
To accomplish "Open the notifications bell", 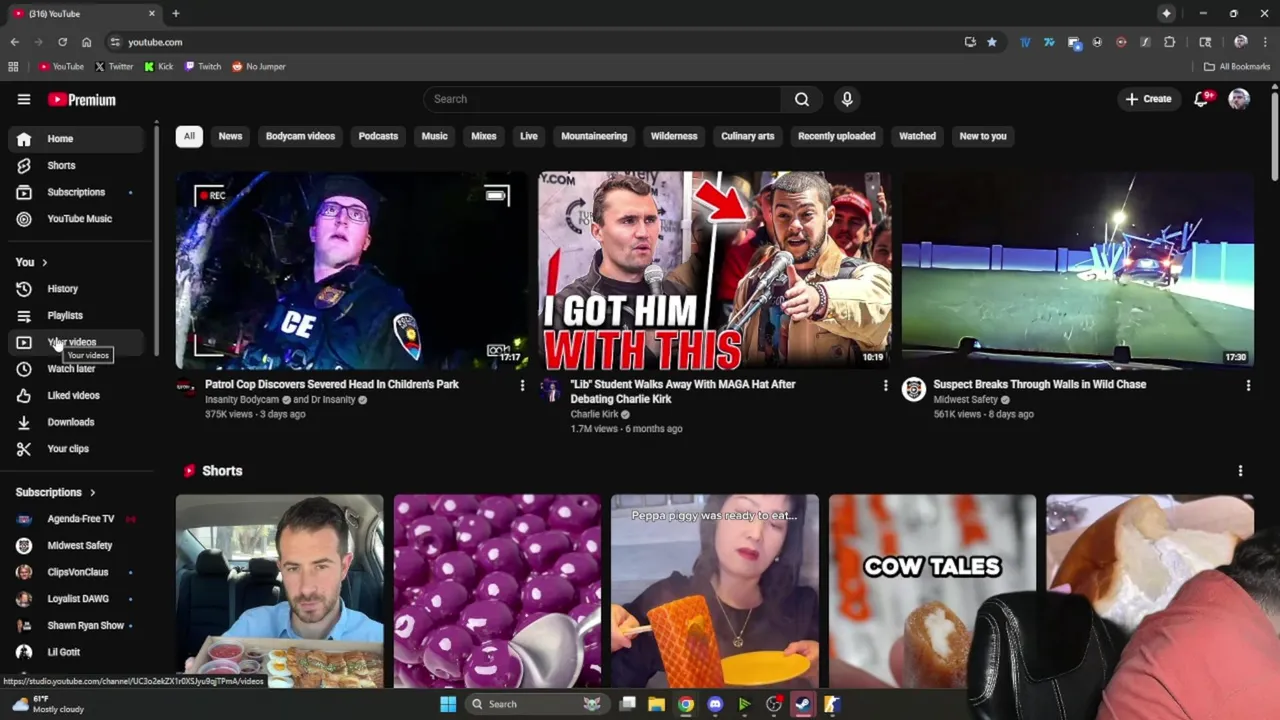I will point(1202,99).
